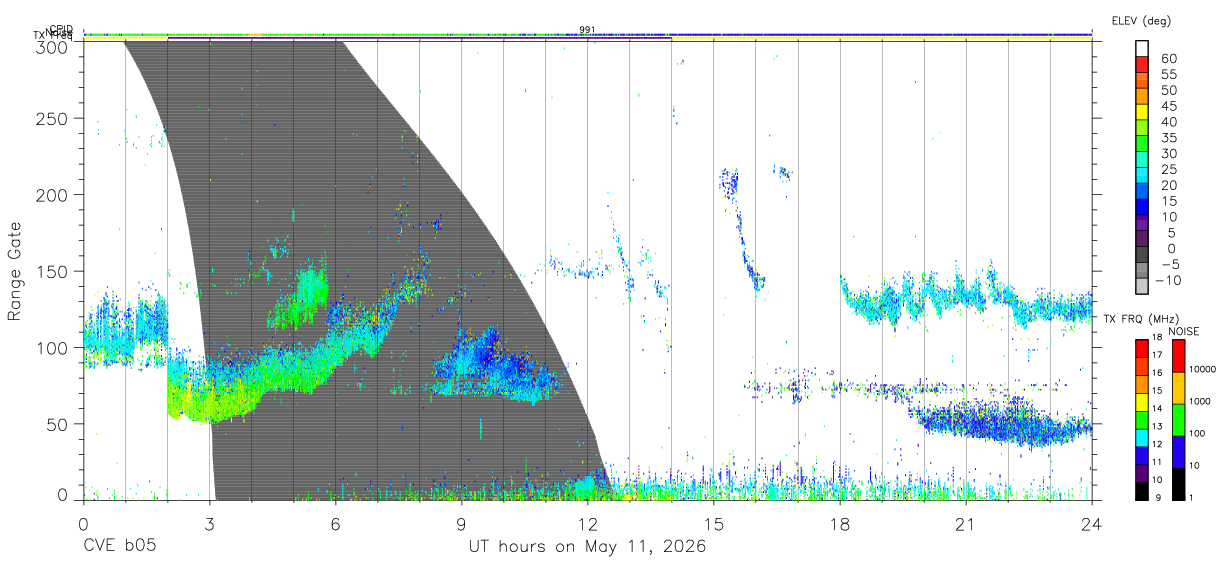
Task: Click the '24' UT hour tick label
Action: coord(1092,523)
